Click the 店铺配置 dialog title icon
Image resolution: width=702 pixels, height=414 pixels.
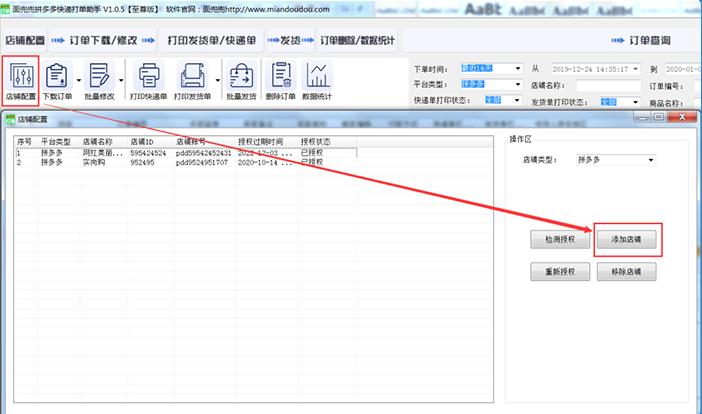tap(9, 119)
